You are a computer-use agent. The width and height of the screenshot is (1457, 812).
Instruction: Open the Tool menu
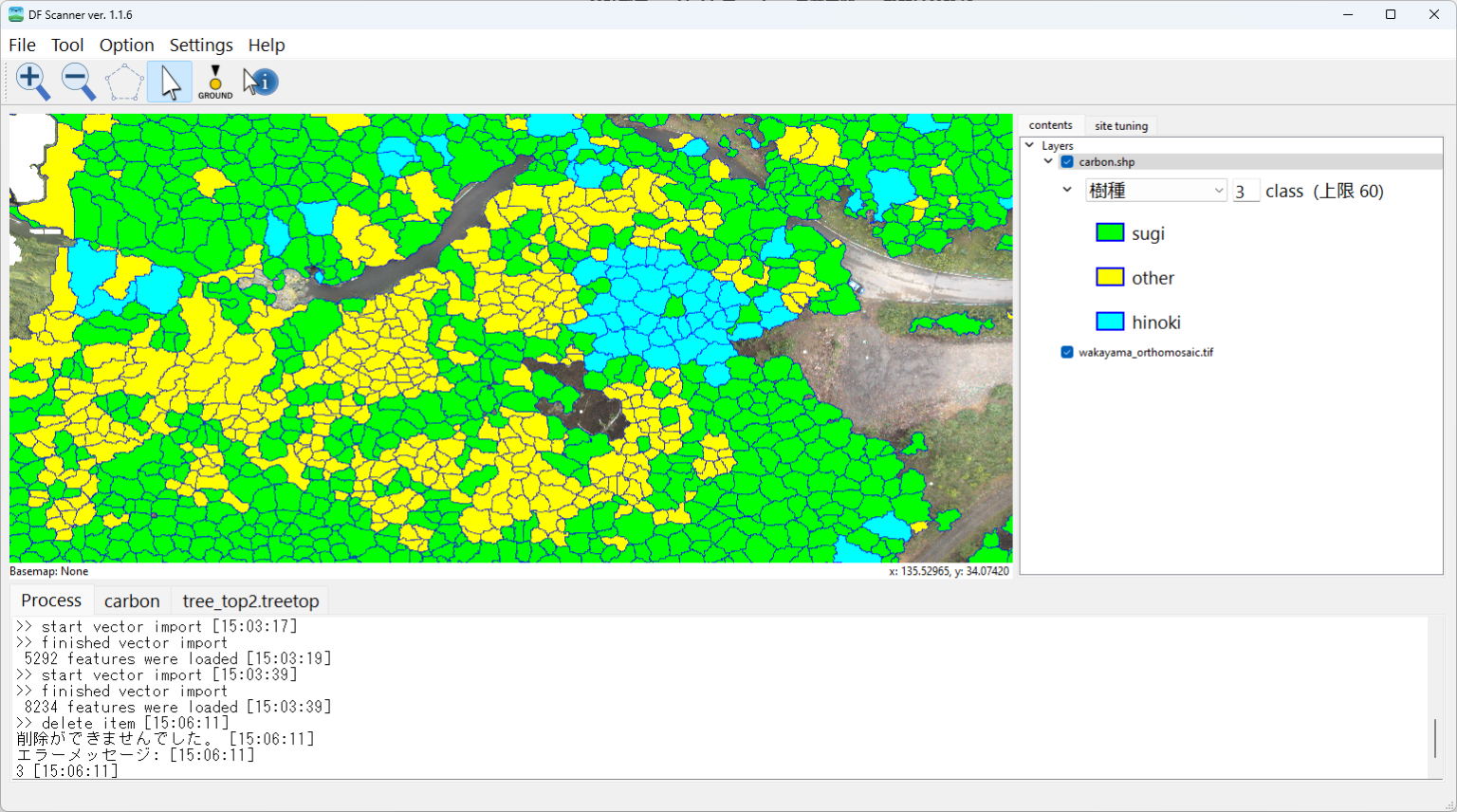click(x=67, y=45)
